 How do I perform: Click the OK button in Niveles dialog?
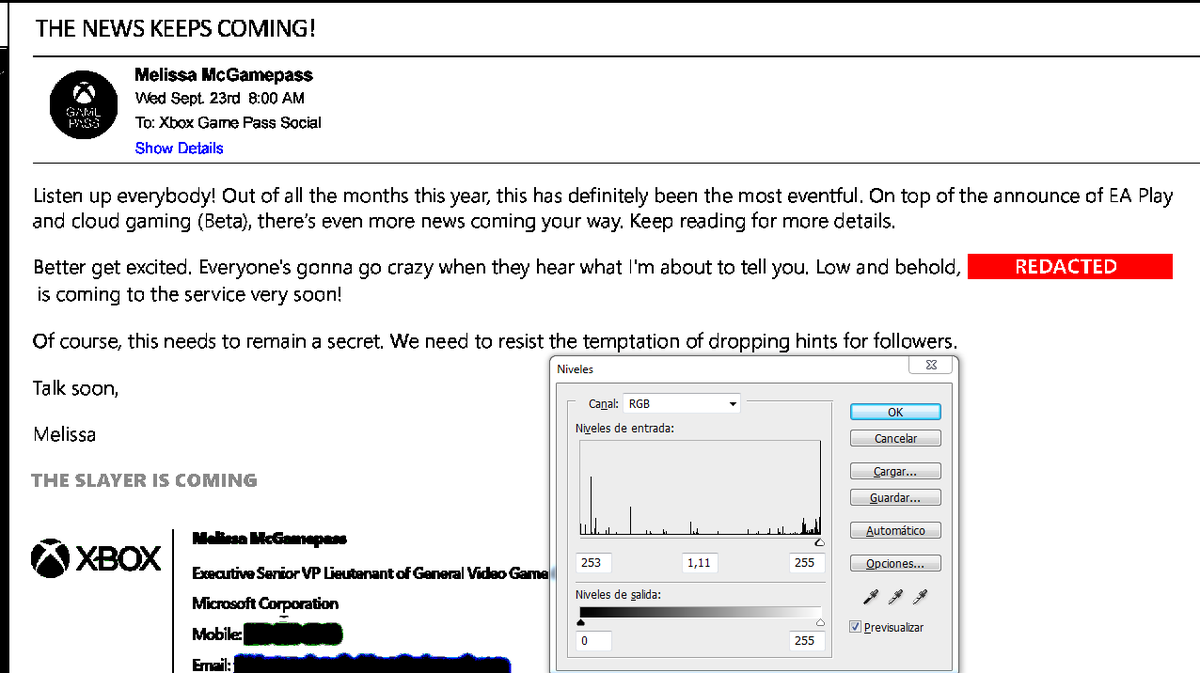(x=895, y=412)
